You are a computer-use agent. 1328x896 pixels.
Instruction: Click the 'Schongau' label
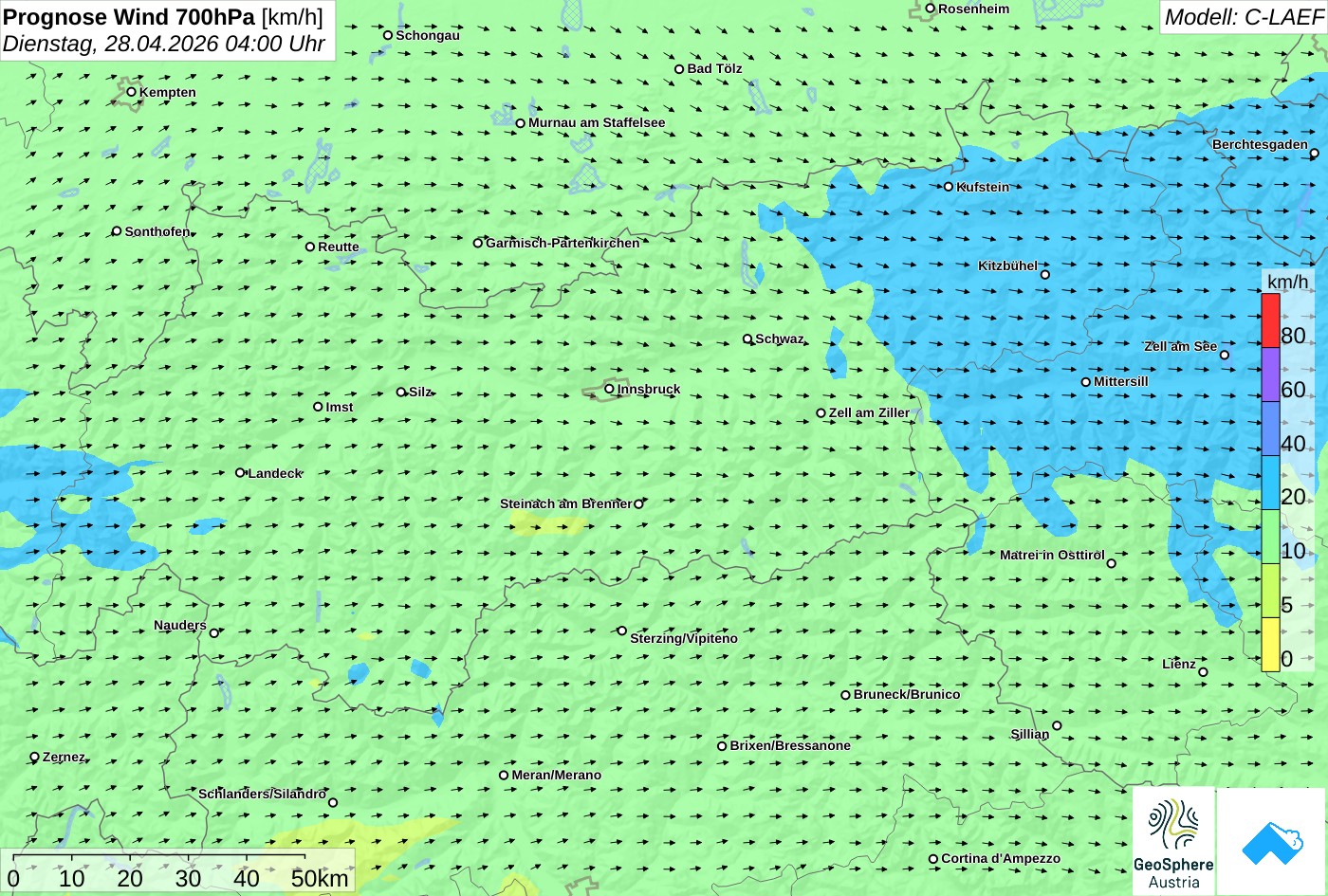click(x=428, y=35)
